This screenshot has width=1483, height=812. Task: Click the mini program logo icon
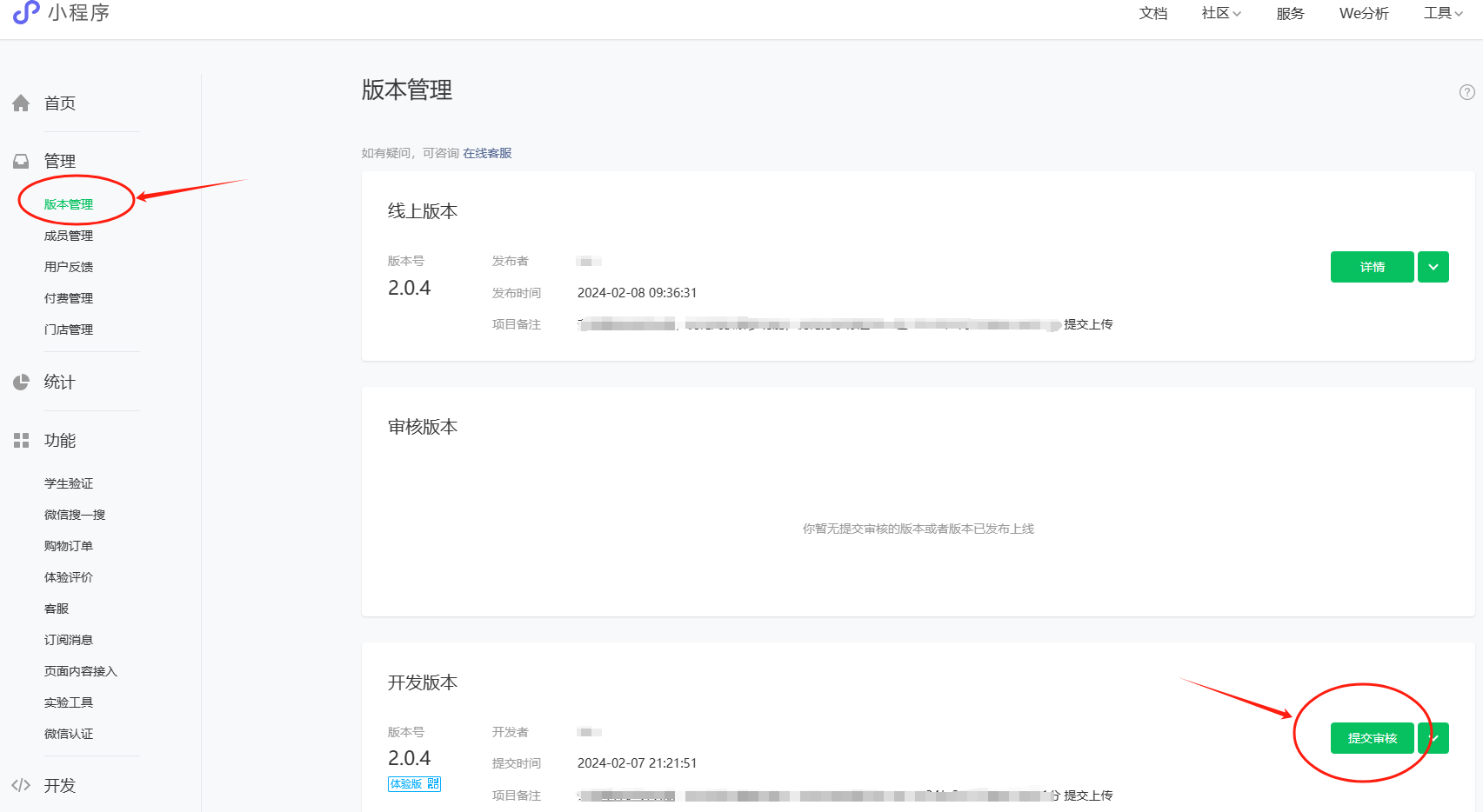pyautogui.click(x=26, y=12)
